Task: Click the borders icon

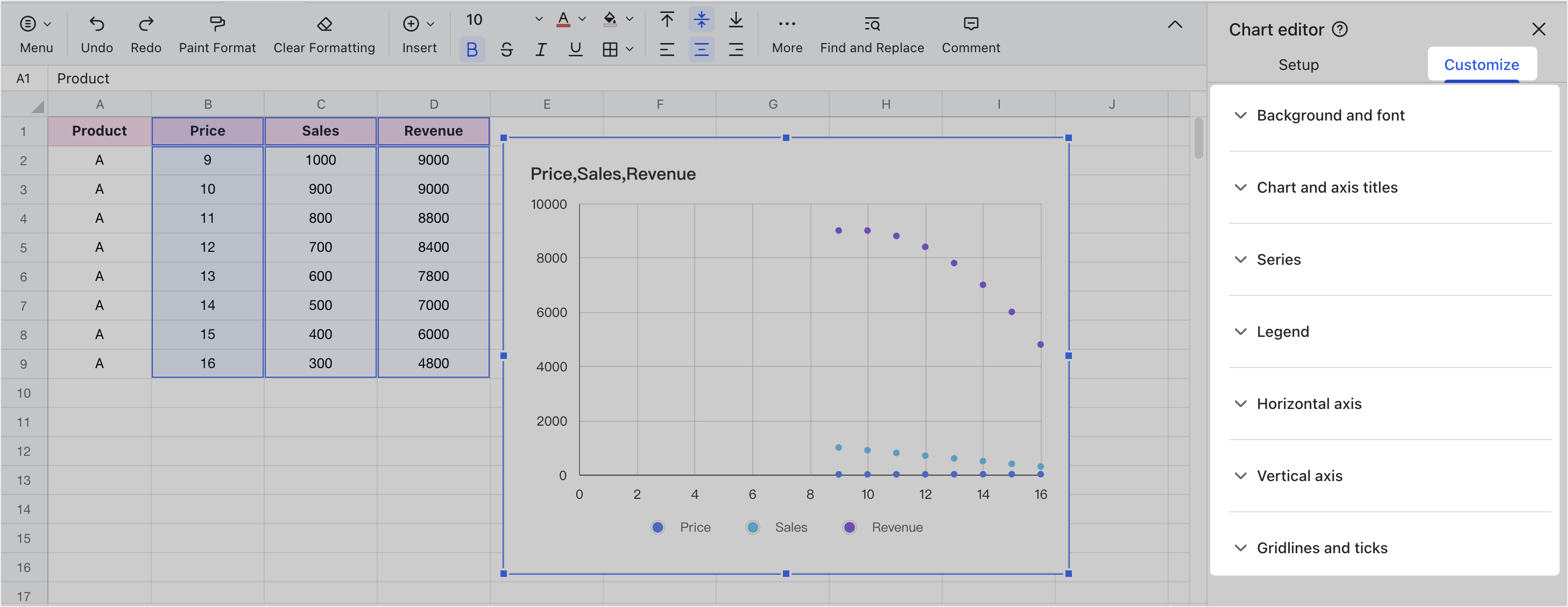Action: [x=610, y=50]
